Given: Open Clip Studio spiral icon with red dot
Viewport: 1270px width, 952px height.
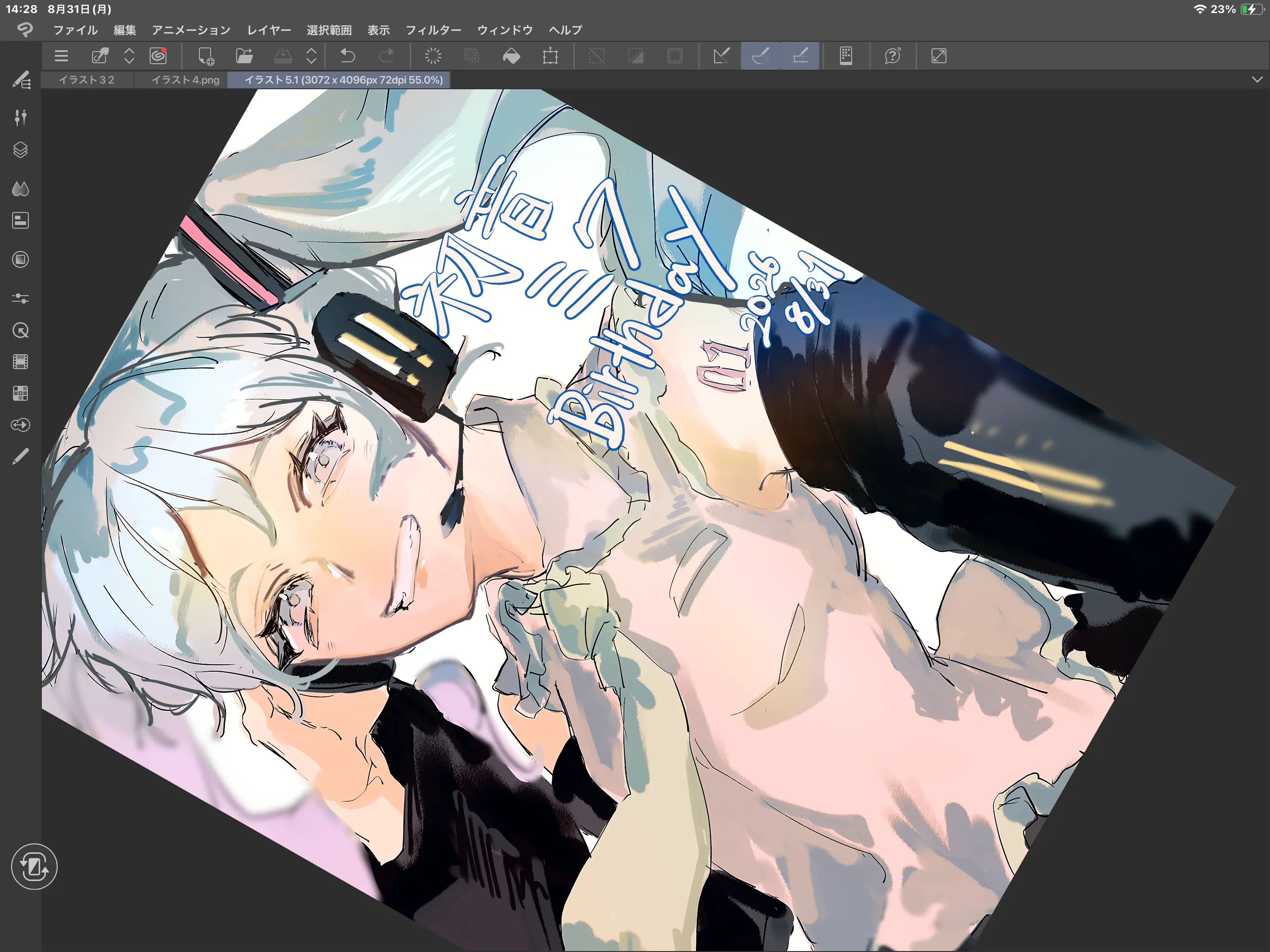Looking at the screenshot, I should (x=158, y=56).
